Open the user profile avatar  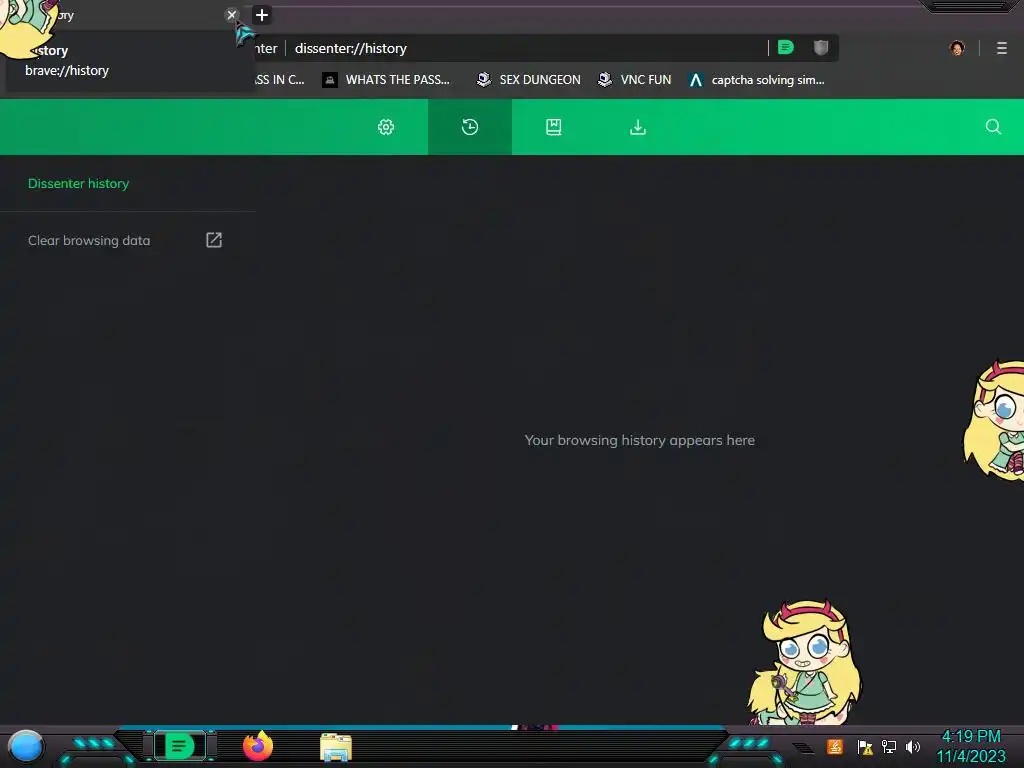pos(957,48)
